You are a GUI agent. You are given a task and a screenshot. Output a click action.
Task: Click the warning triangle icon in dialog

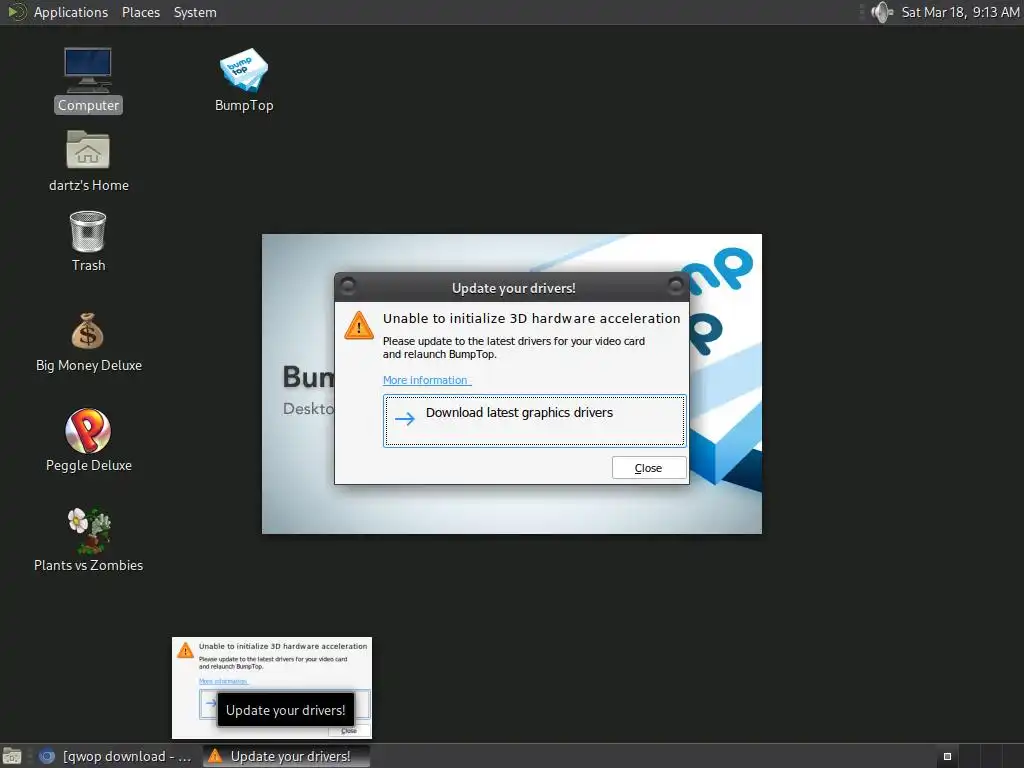(x=359, y=325)
